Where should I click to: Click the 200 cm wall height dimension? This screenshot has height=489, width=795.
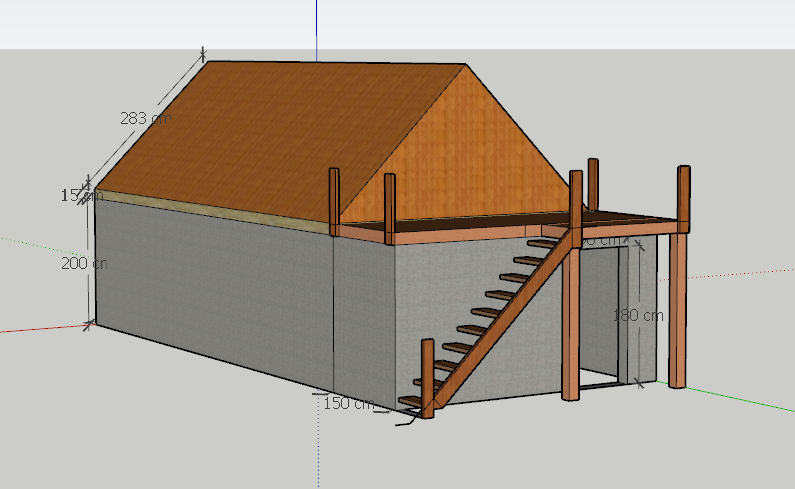[83, 264]
